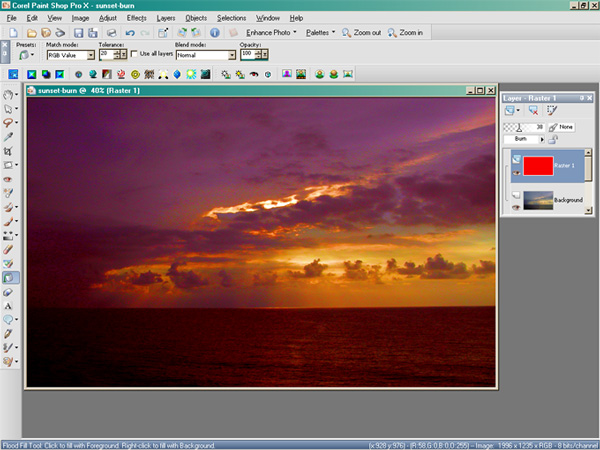Select the Dropper eyedropper tool

click(8, 137)
